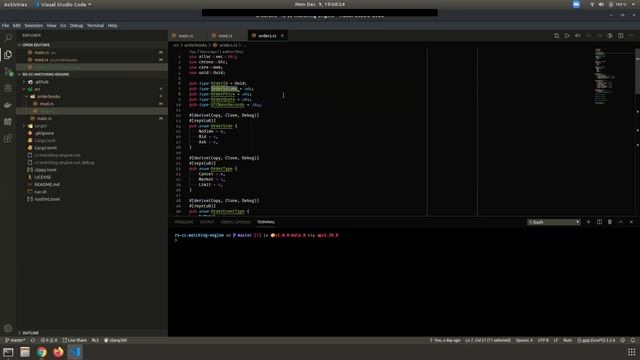Image resolution: width=640 pixels, height=360 pixels.
Task: Switch to the Debug Console tab
Action: click(236, 222)
